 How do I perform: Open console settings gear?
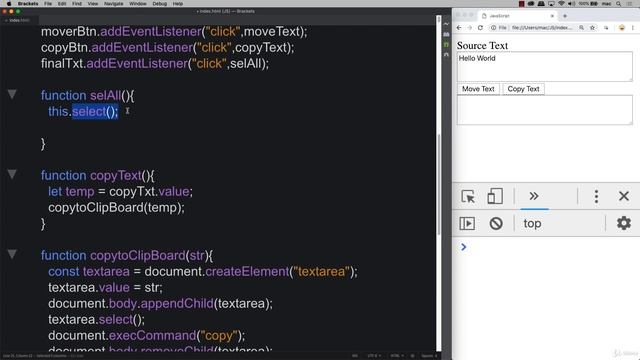(624, 223)
